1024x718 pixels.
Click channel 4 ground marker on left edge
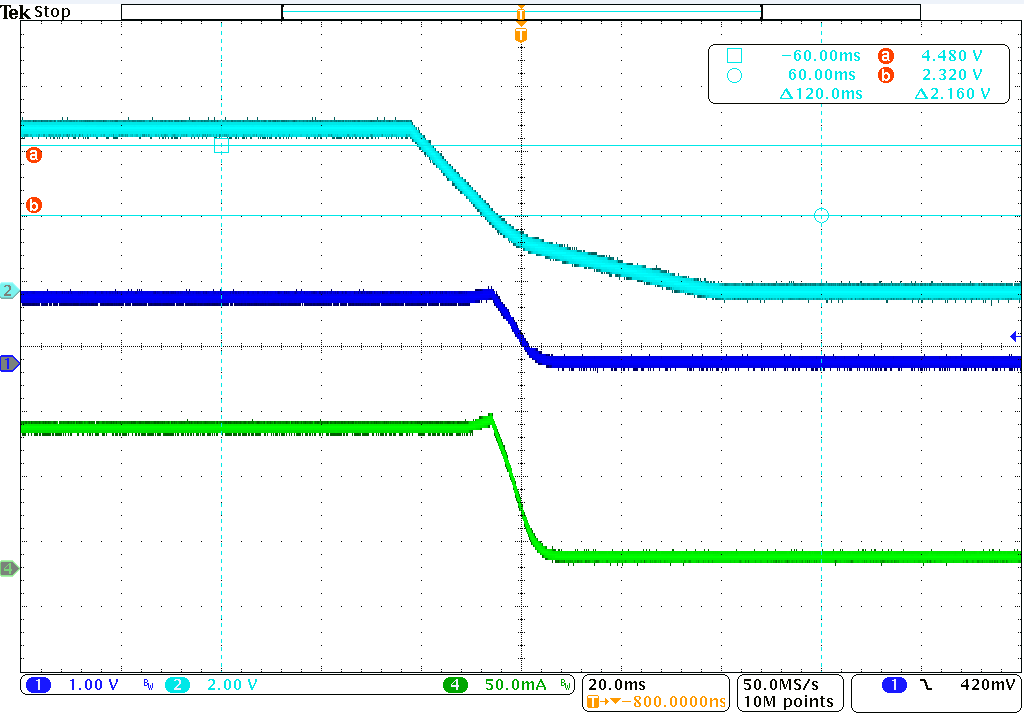click(9, 568)
